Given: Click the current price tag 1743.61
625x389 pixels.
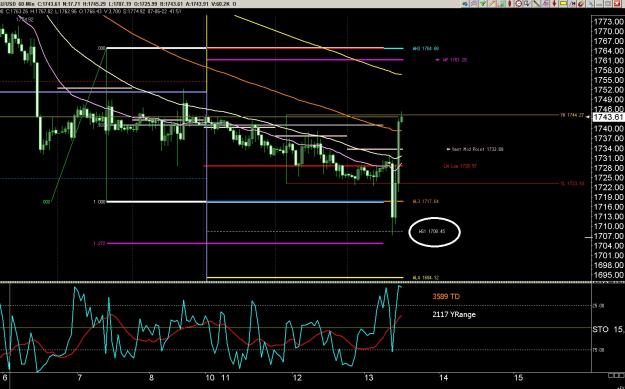Looking at the screenshot, I should tap(608, 117).
